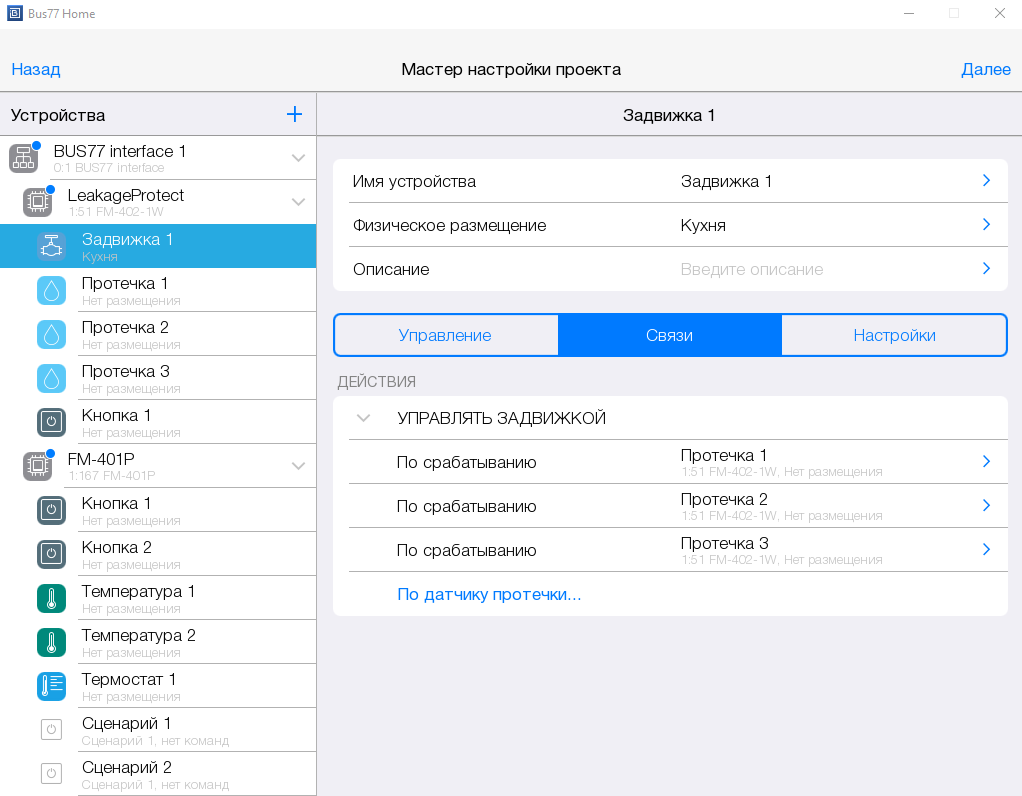Select the BUS77 interface 1 network icon
1022x796 pixels.
[x=23, y=158]
